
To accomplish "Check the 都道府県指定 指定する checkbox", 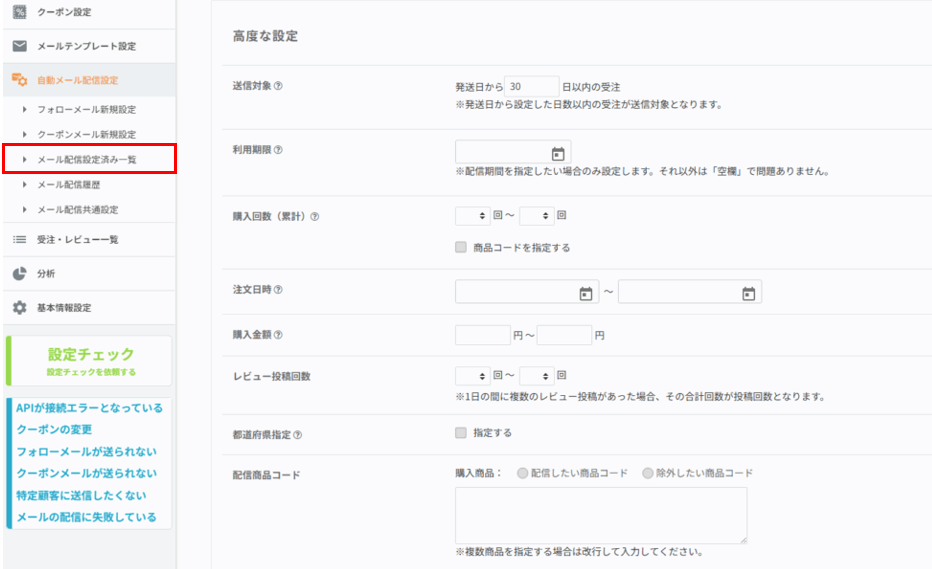I will pyautogui.click(x=461, y=433).
